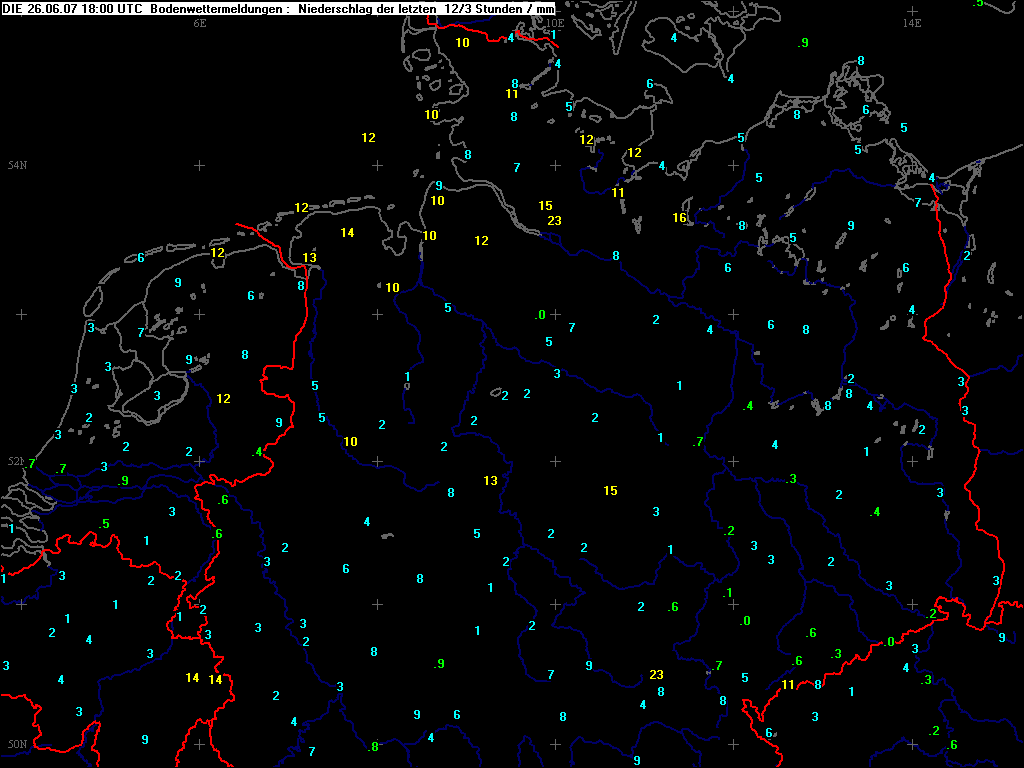The width and height of the screenshot is (1024, 768).
Task: Click the left of two adjacent yellow 14s
Action: click(192, 678)
